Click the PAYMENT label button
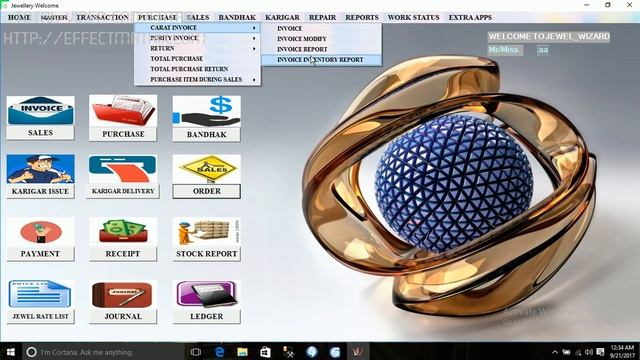This screenshot has height=360, width=640. coord(40,254)
